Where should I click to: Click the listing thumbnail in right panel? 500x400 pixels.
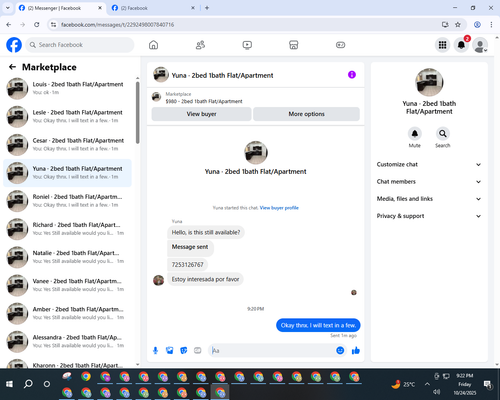click(429, 82)
